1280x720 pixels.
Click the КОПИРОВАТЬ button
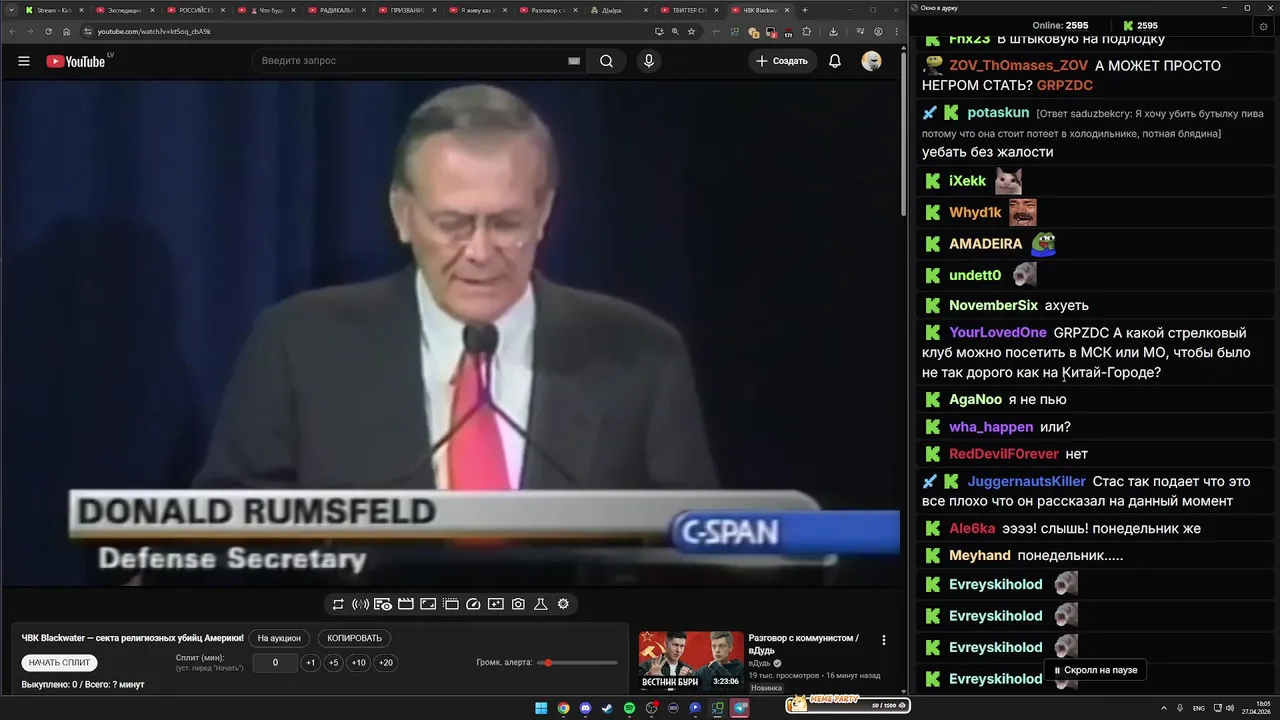tap(355, 638)
